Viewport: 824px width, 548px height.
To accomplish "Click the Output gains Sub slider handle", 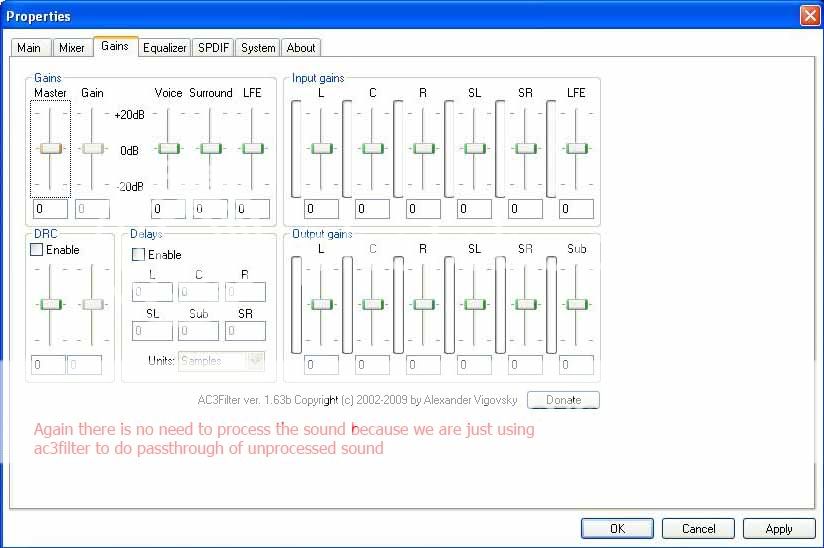I will click(x=576, y=304).
